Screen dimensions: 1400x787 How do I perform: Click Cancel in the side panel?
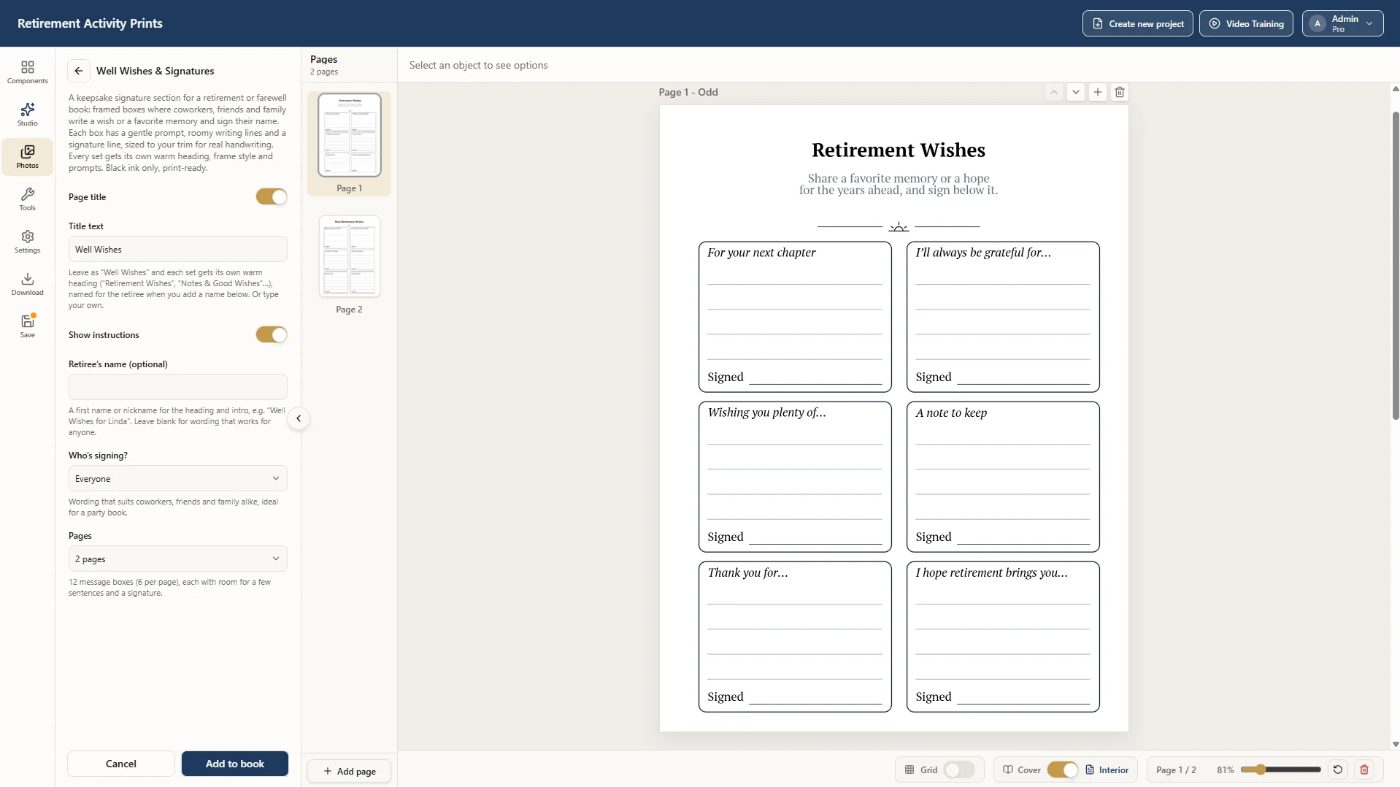[x=121, y=763]
